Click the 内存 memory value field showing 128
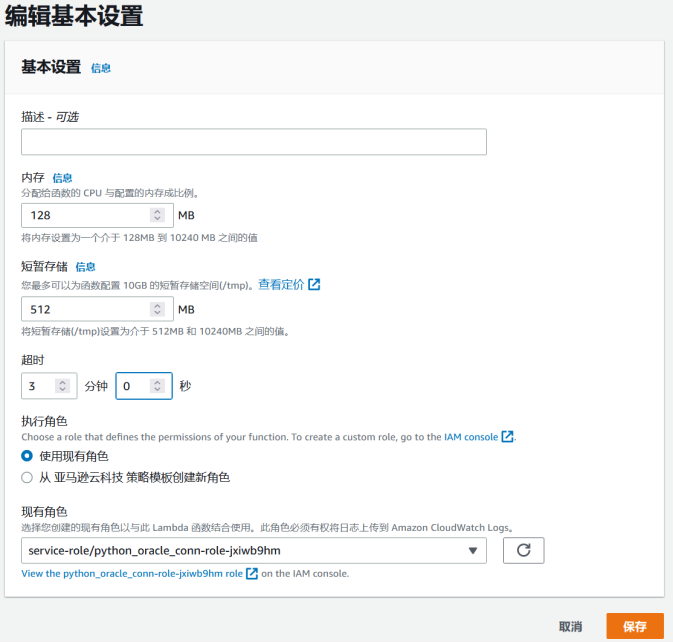Image resolution: width=673 pixels, height=643 pixels. 97,215
